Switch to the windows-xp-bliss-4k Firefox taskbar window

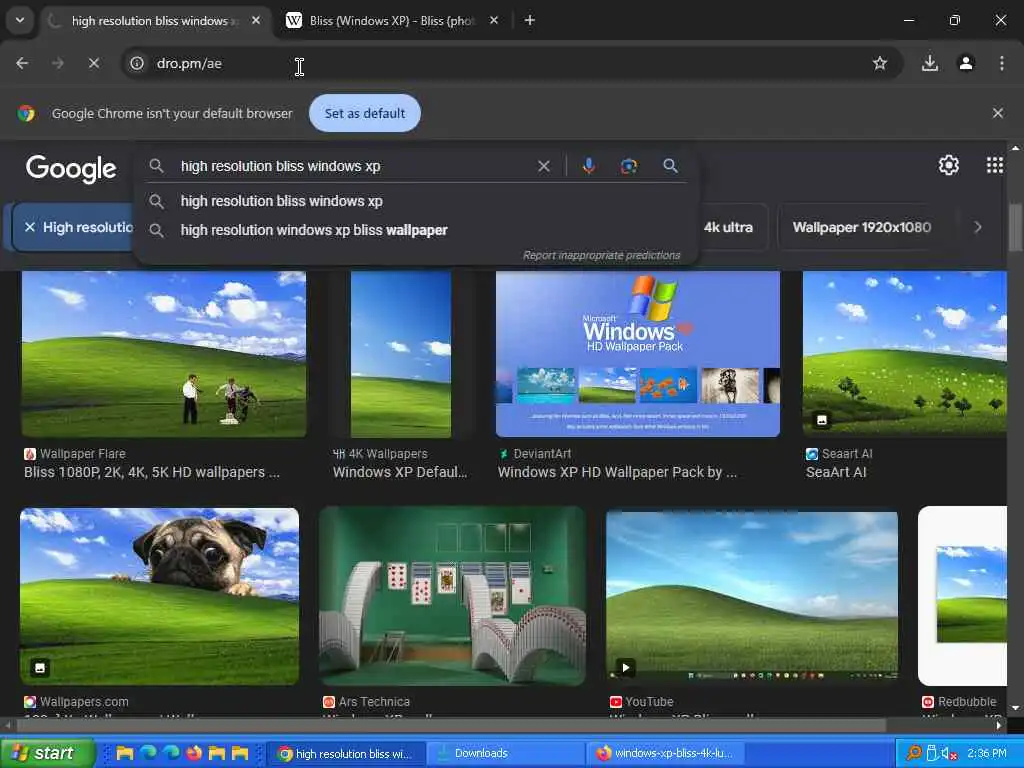pyautogui.click(x=664, y=754)
